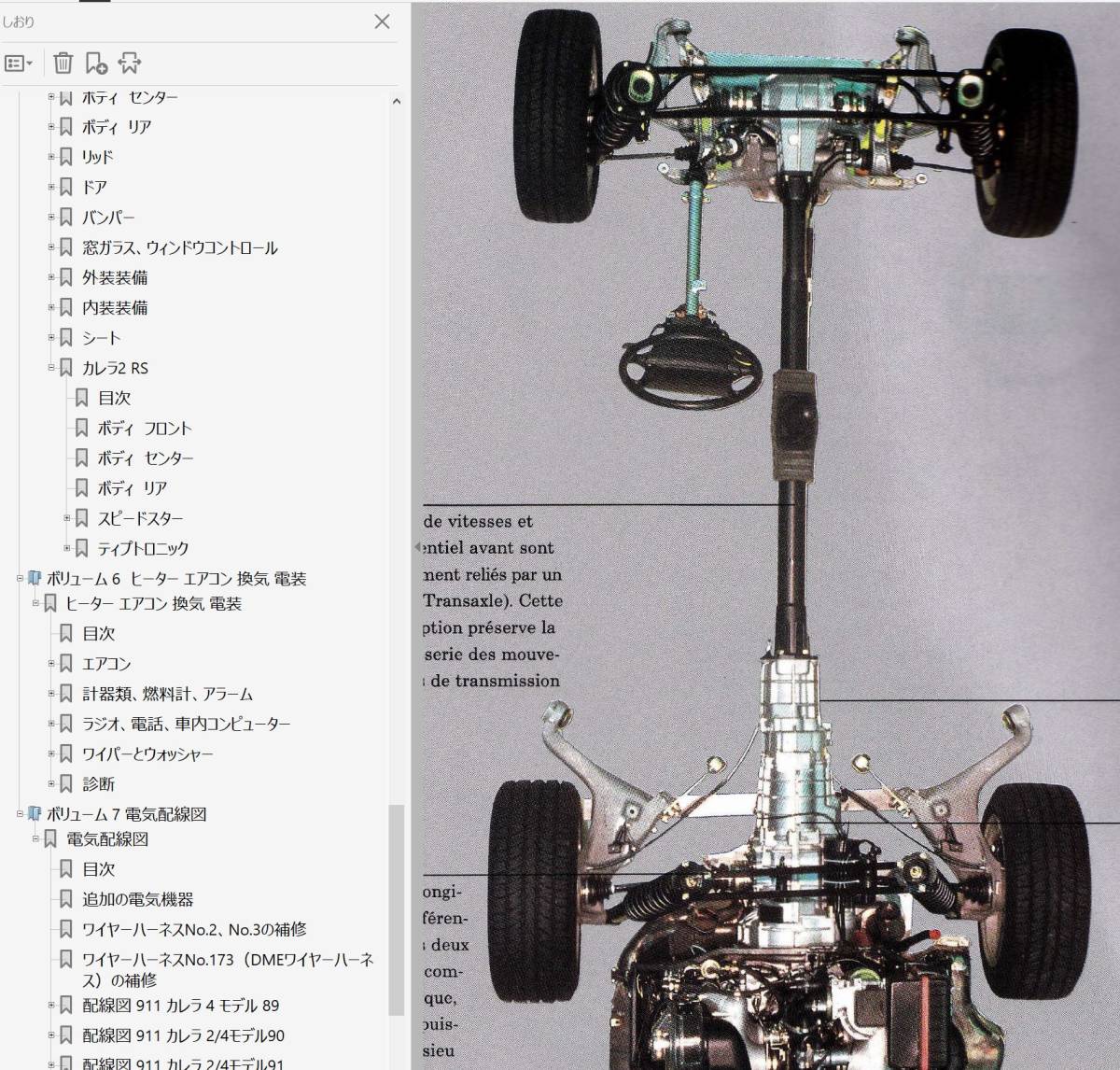Expand the スピードスター bookmark
Image resolution: width=1120 pixels, height=1070 pixels.
(67, 518)
